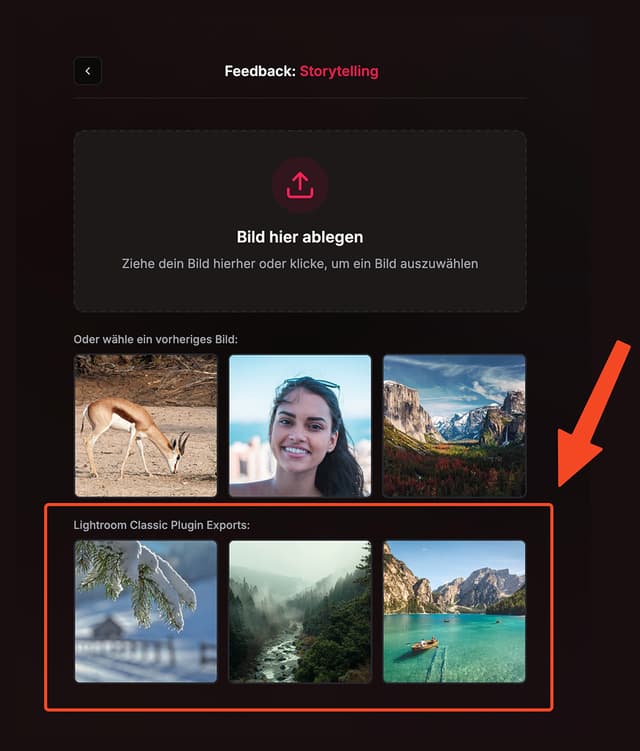The width and height of the screenshot is (640, 751).
Task: Select the turquoise lake boat export
Action: 454,611
